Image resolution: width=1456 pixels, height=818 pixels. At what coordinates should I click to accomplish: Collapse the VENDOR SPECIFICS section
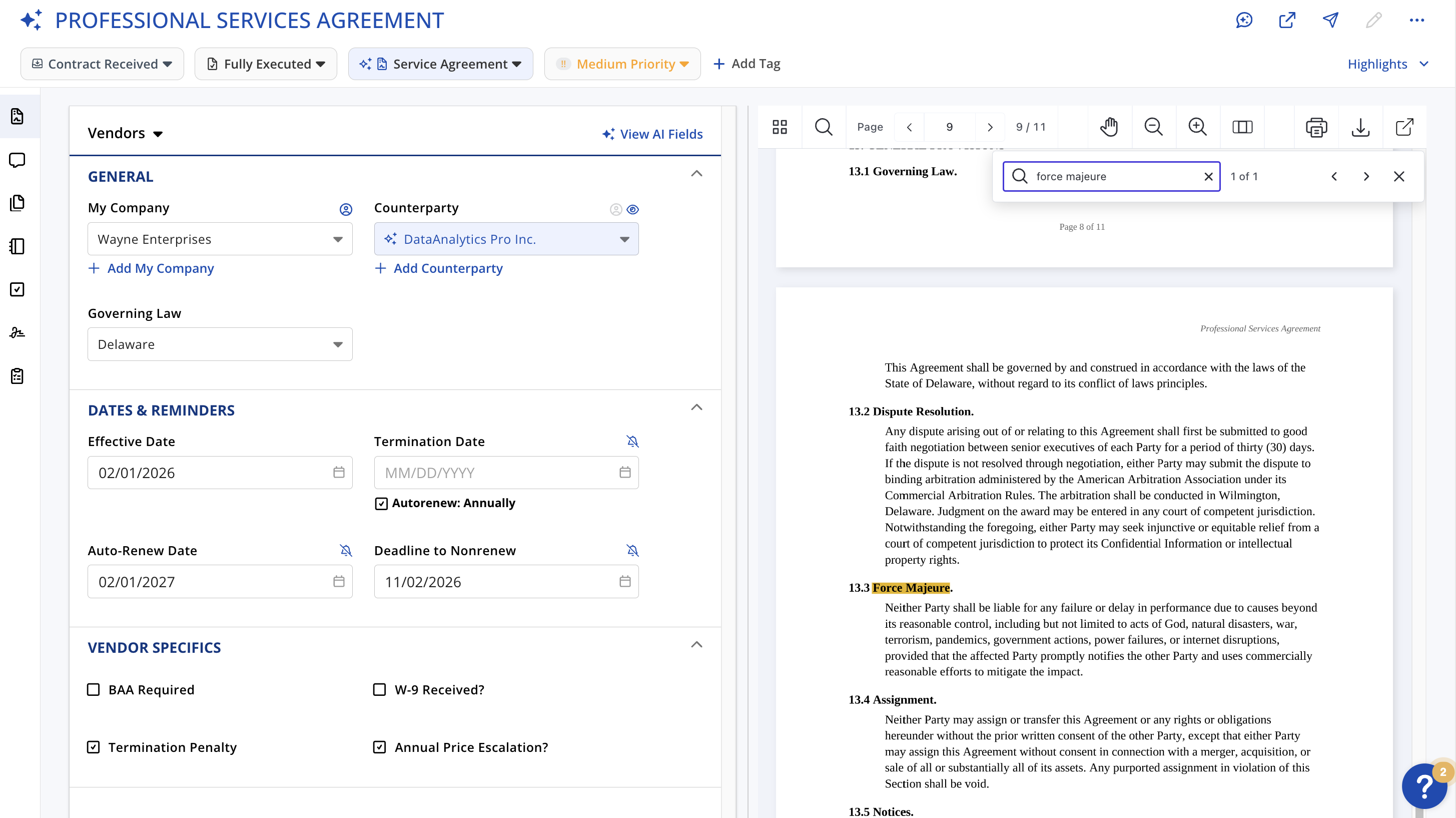(696, 644)
